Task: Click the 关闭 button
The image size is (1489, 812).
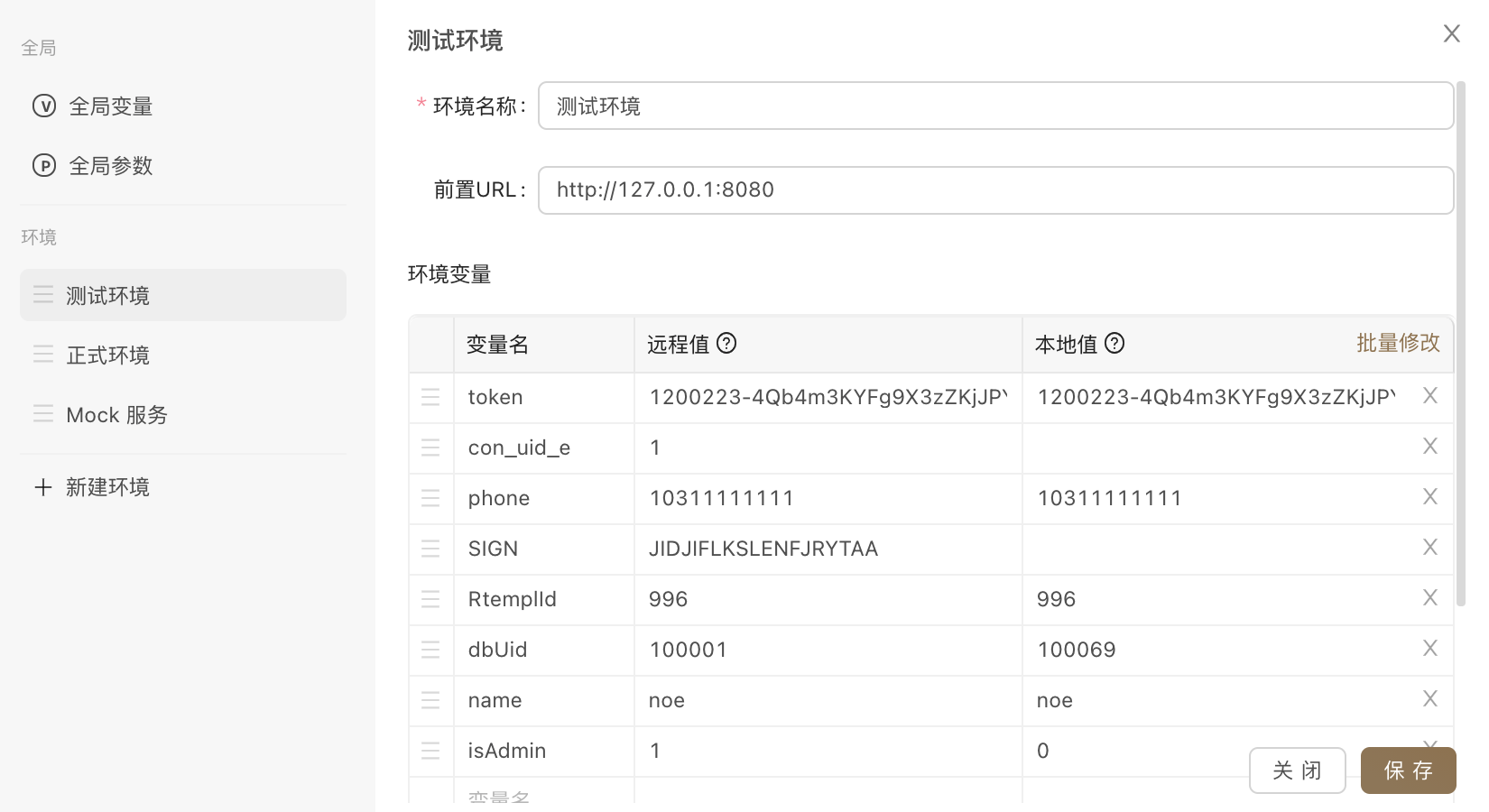Action: click(x=1298, y=770)
